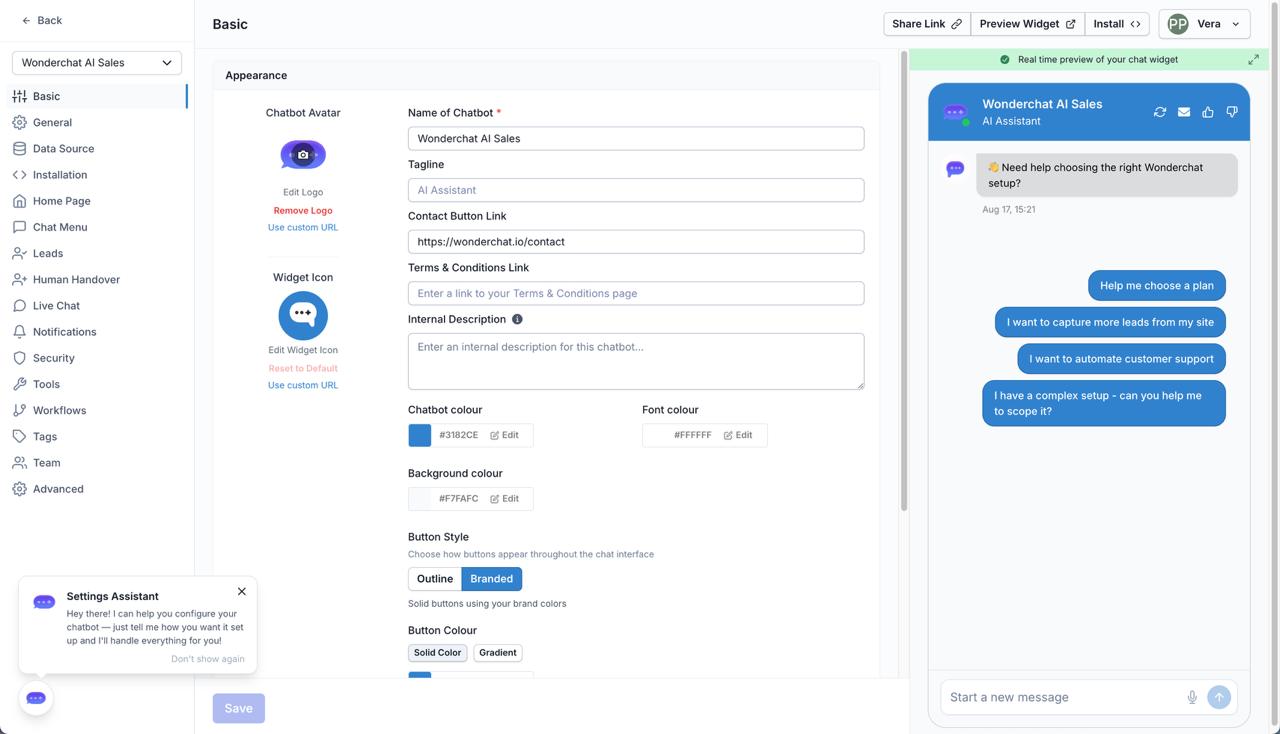Select the Outline button style
1280x734 pixels.
coord(435,579)
